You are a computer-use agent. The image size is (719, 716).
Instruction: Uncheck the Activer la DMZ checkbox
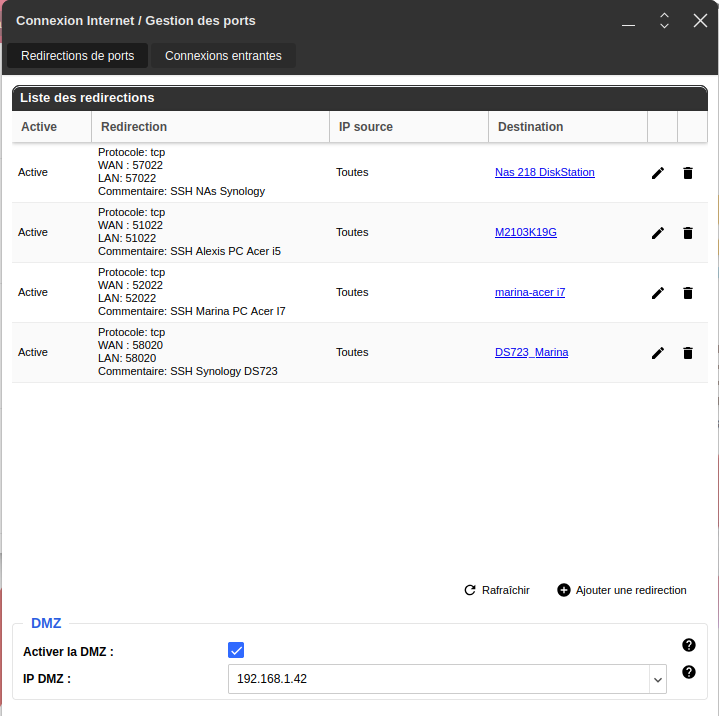(x=236, y=650)
